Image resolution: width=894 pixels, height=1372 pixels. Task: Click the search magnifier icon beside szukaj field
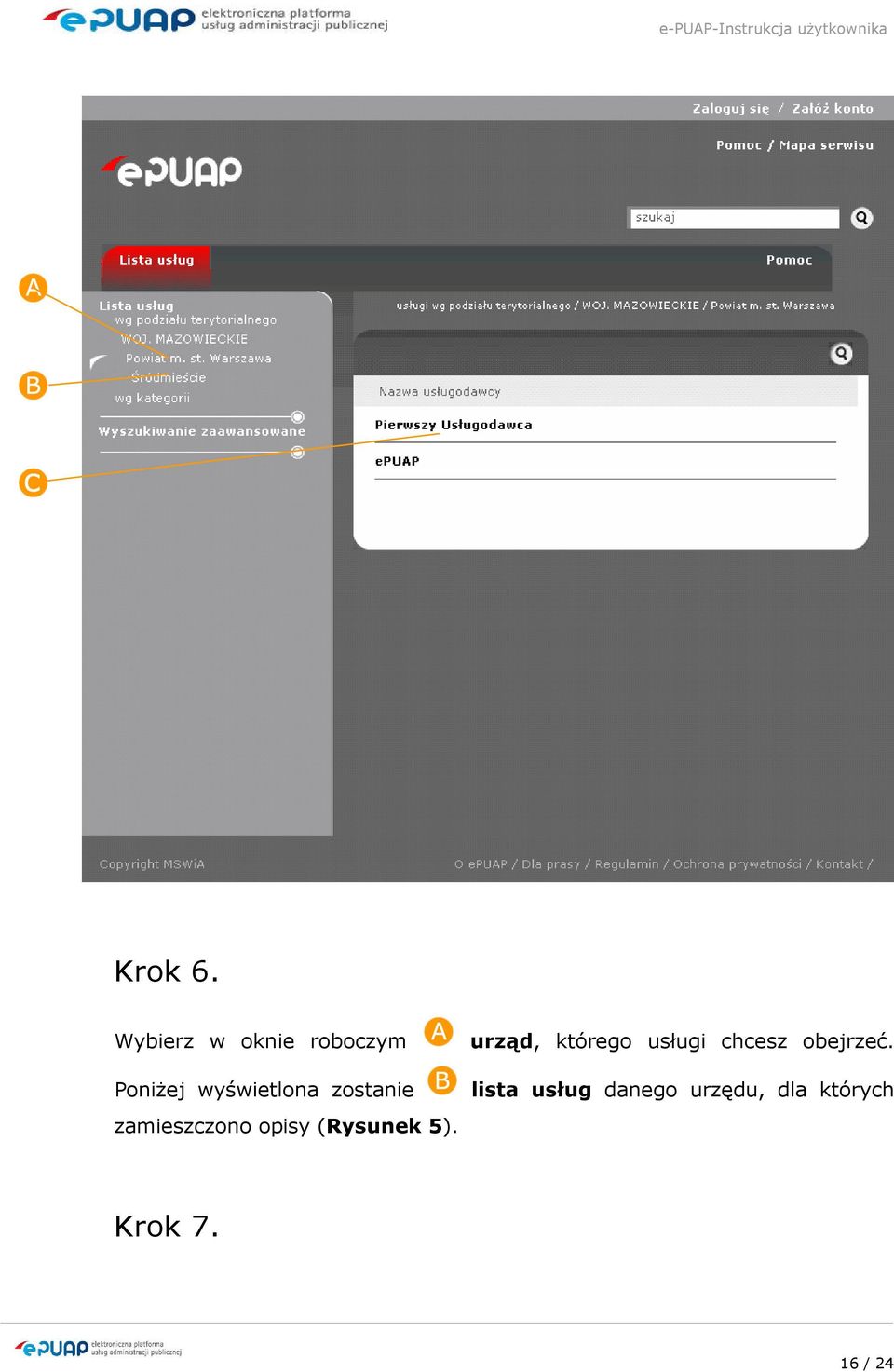click(x=862, y=218)
